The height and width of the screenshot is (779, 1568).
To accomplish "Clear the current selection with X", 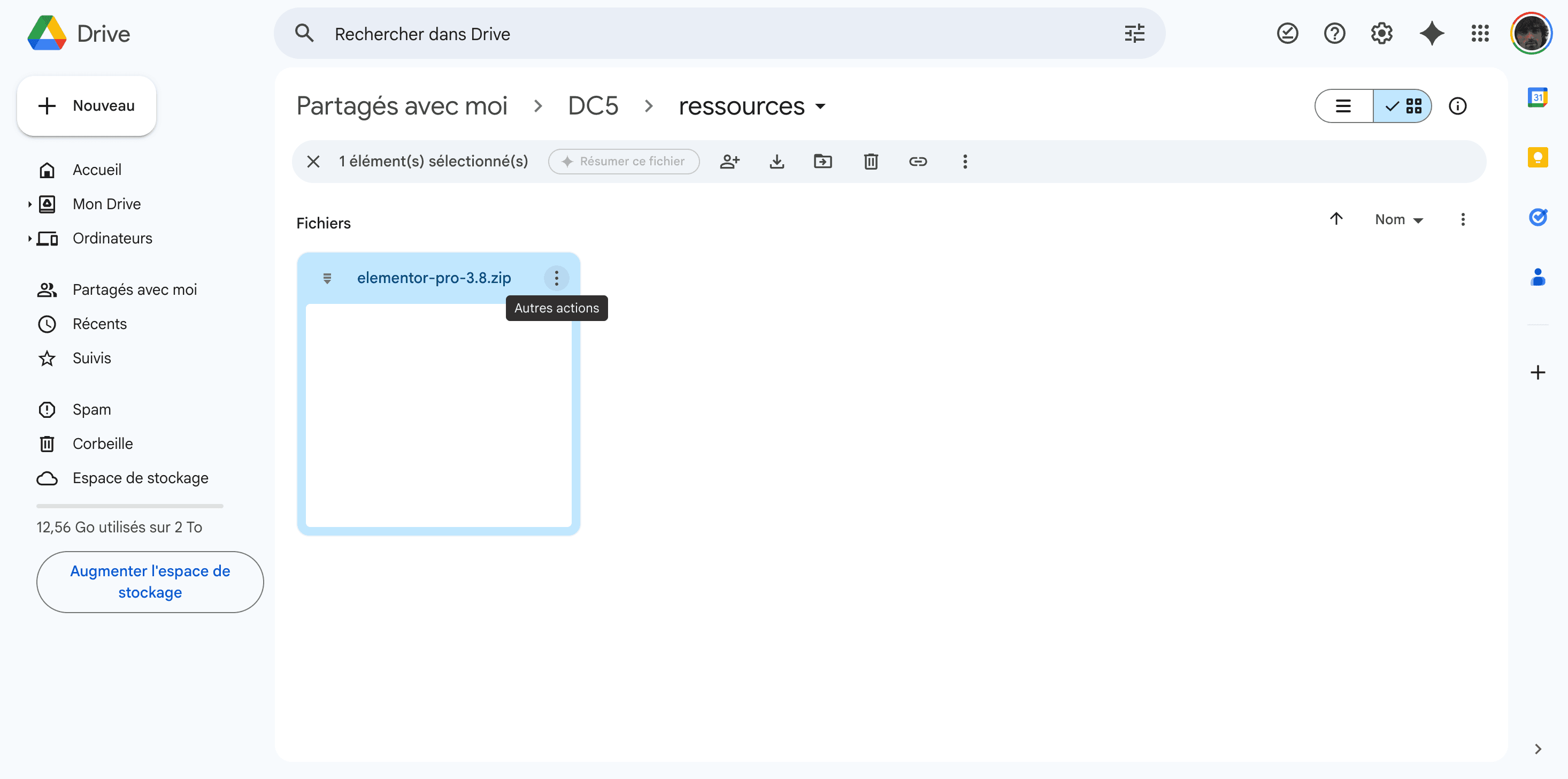I will pyautogui.click(x=313, y=162).
